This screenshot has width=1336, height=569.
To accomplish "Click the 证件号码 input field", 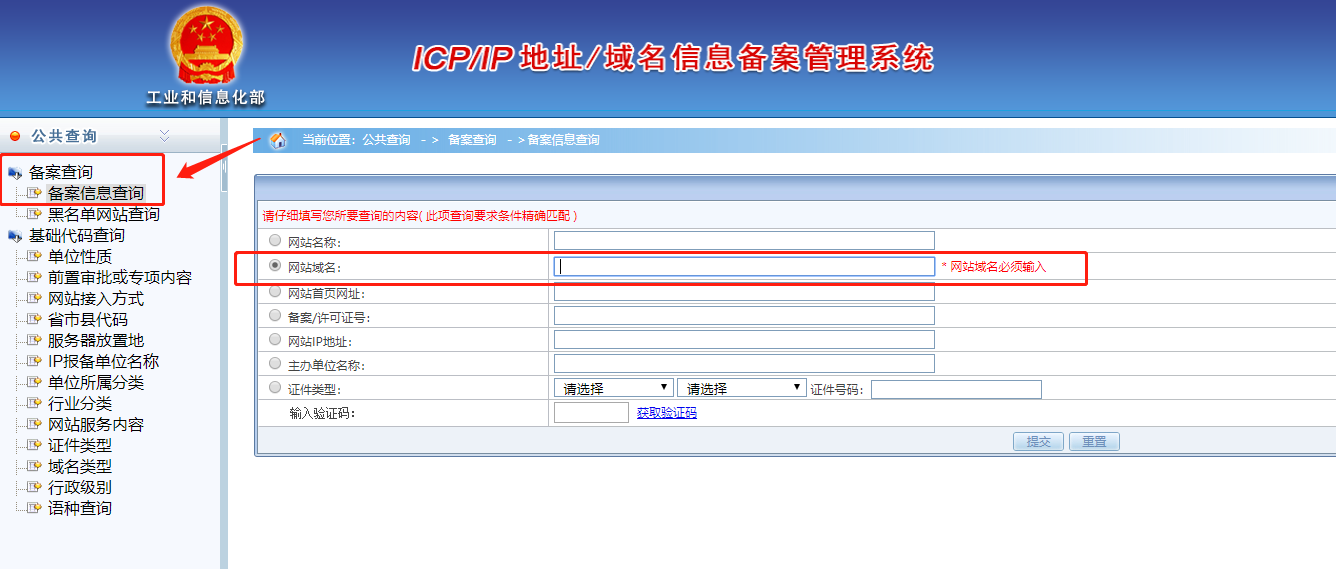I will [x=956, y=389].
